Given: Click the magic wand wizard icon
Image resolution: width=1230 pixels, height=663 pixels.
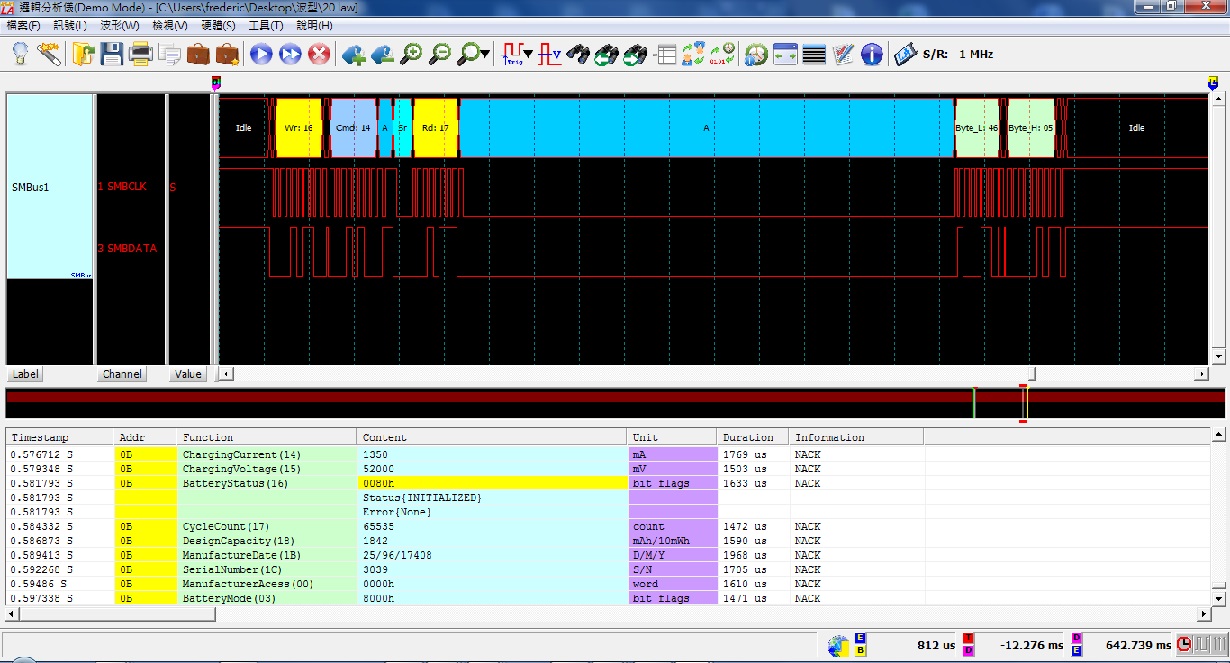Looking at the screenshot, I should [x=49, y=54].
